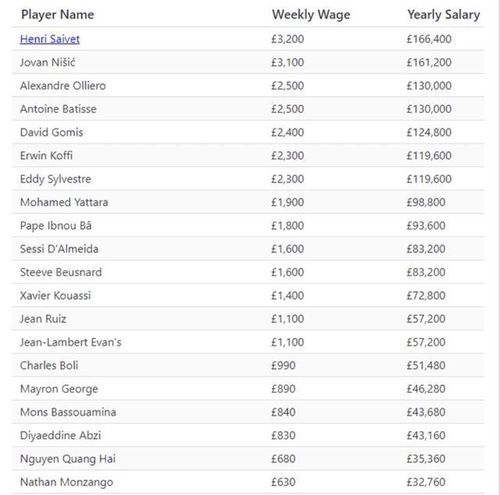Select the Jean-Lambert Evan's name cell

point(71,342)
